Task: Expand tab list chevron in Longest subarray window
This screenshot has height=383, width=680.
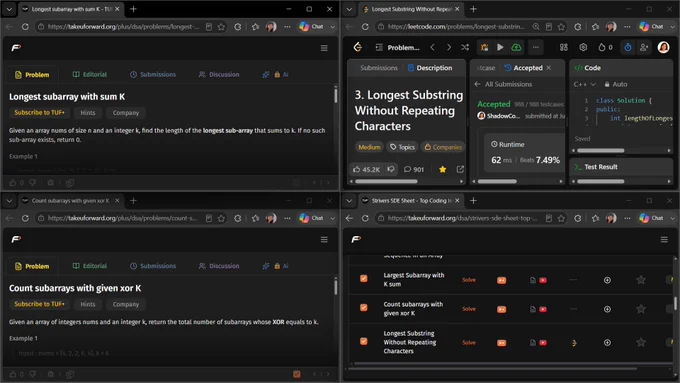Action: [x=9, y=9]
